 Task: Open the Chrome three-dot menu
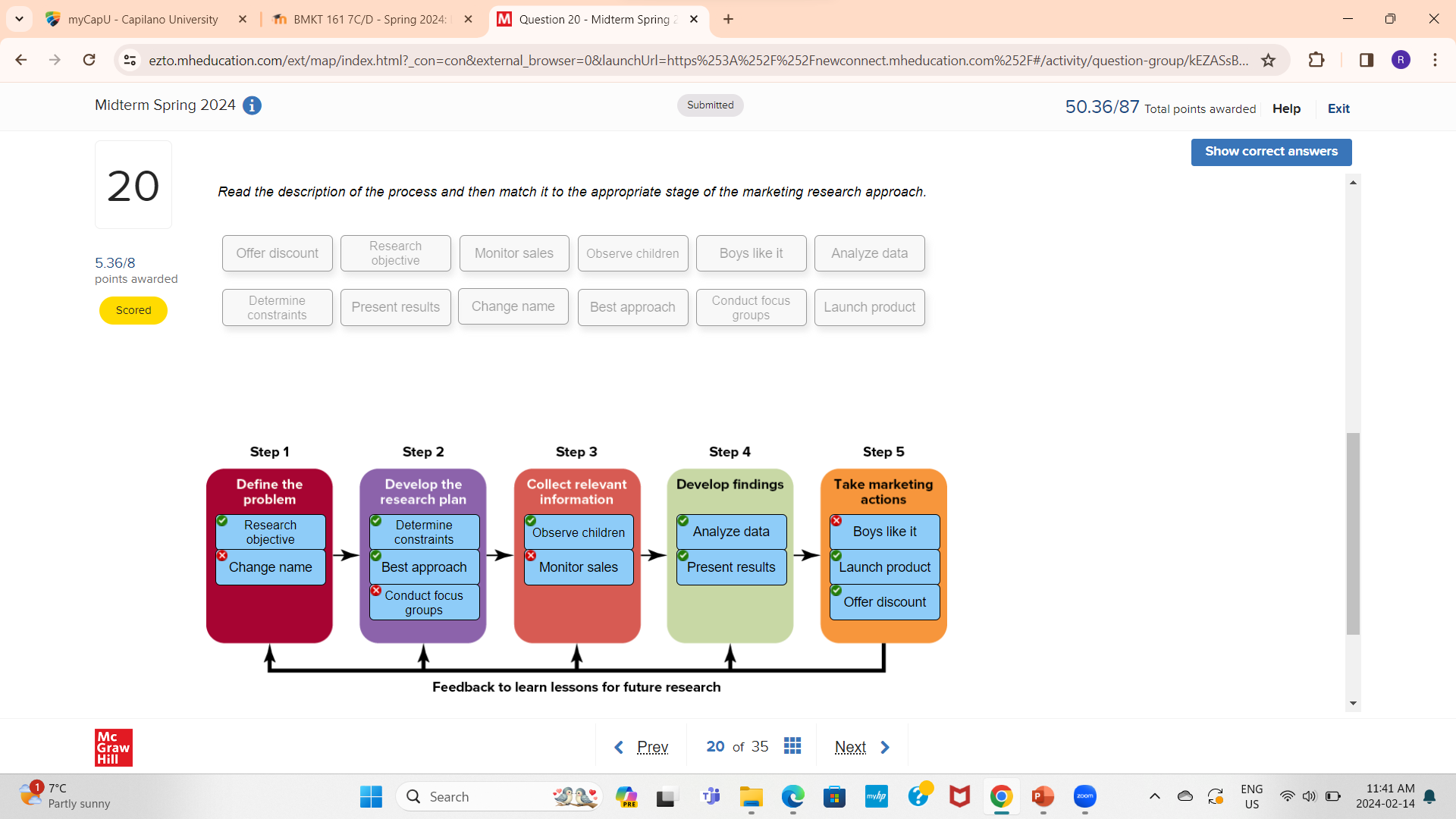(1435, 60)
